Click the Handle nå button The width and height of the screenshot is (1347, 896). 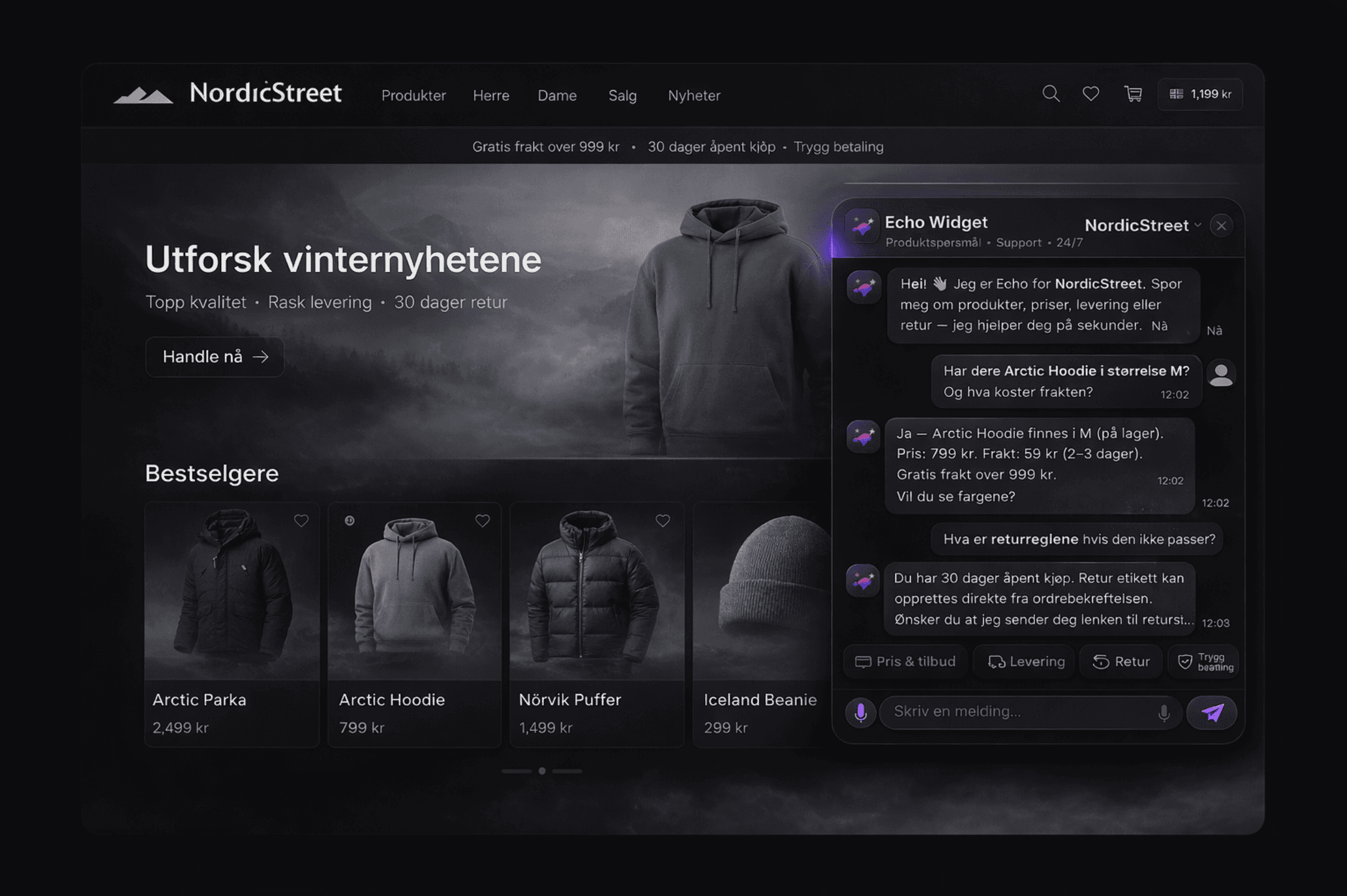click(x=214, y=356)
